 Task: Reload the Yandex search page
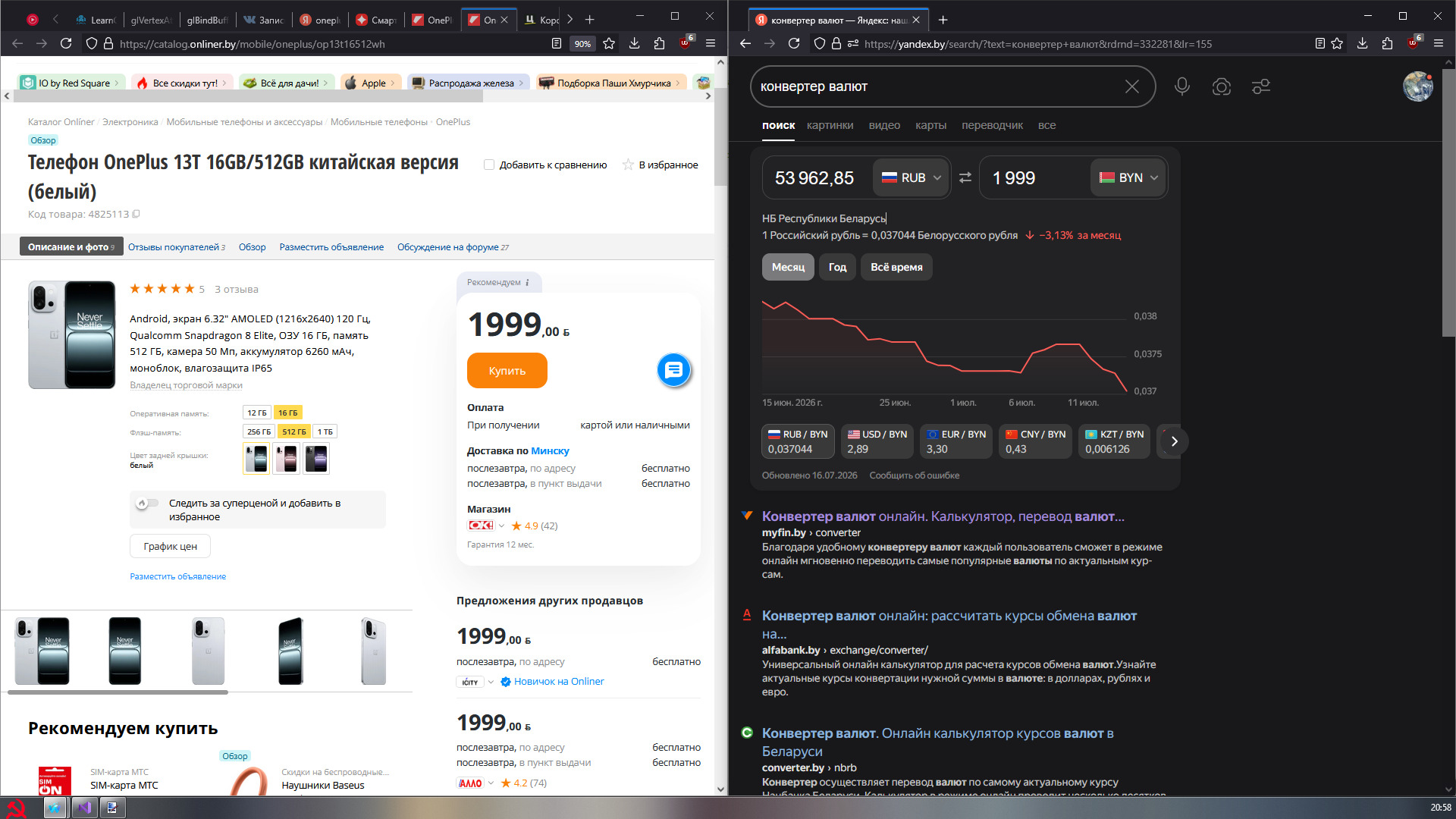click(x=794, y=44)
